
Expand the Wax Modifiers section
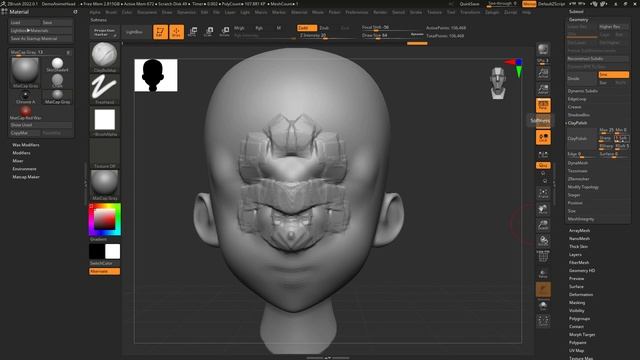click(x=26, y=145)
